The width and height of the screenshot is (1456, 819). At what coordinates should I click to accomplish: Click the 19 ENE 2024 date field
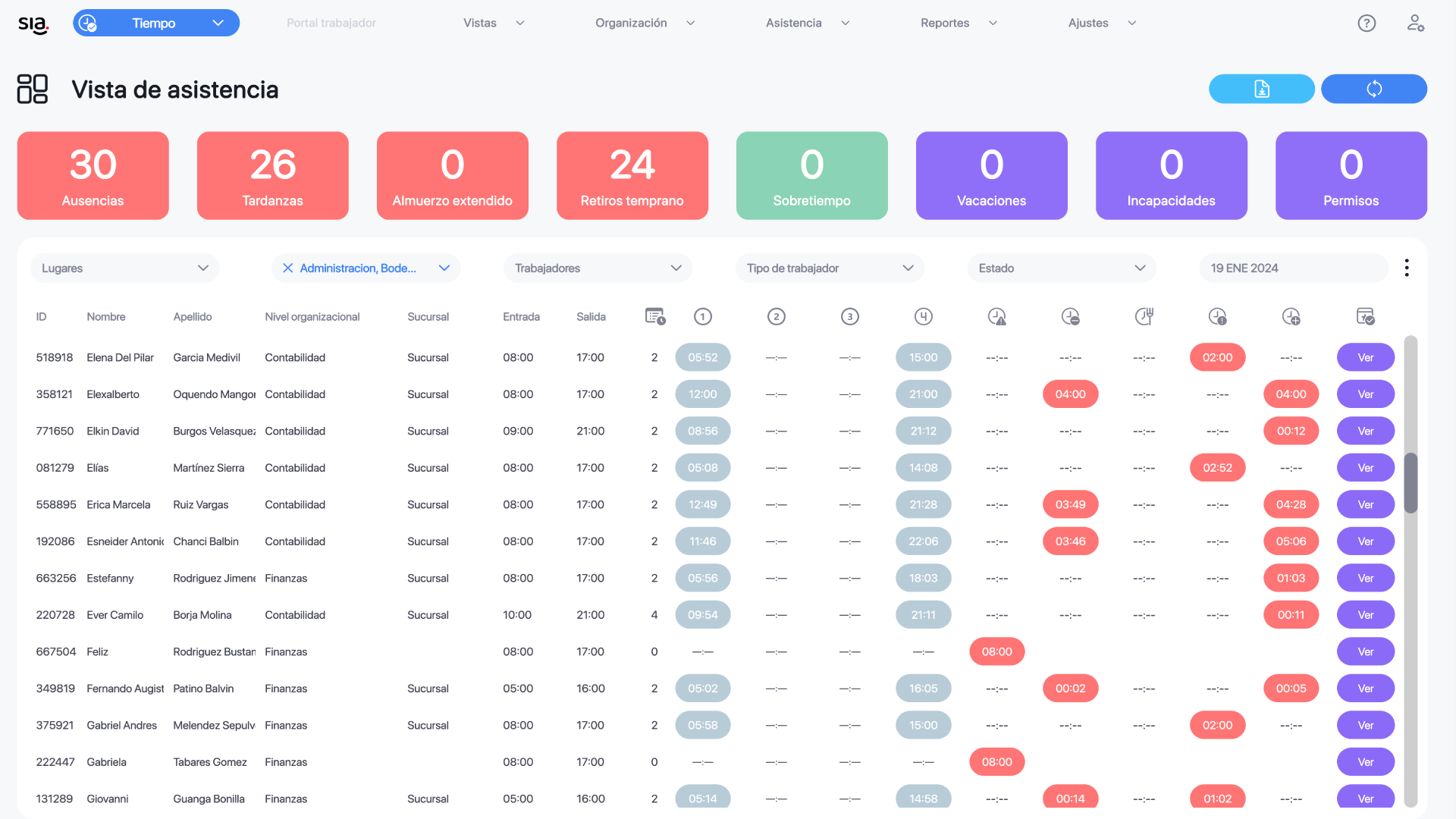click(1293, 268)
